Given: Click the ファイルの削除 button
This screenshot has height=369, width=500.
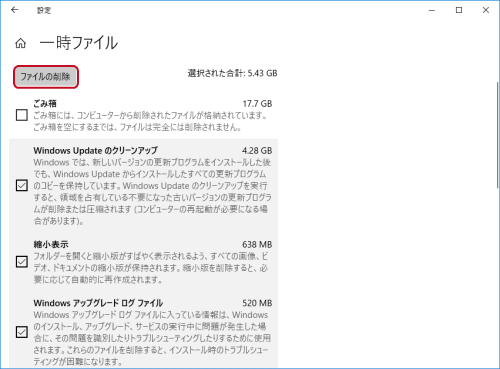Looking at the screenshot, I should (x=46, y=77).
